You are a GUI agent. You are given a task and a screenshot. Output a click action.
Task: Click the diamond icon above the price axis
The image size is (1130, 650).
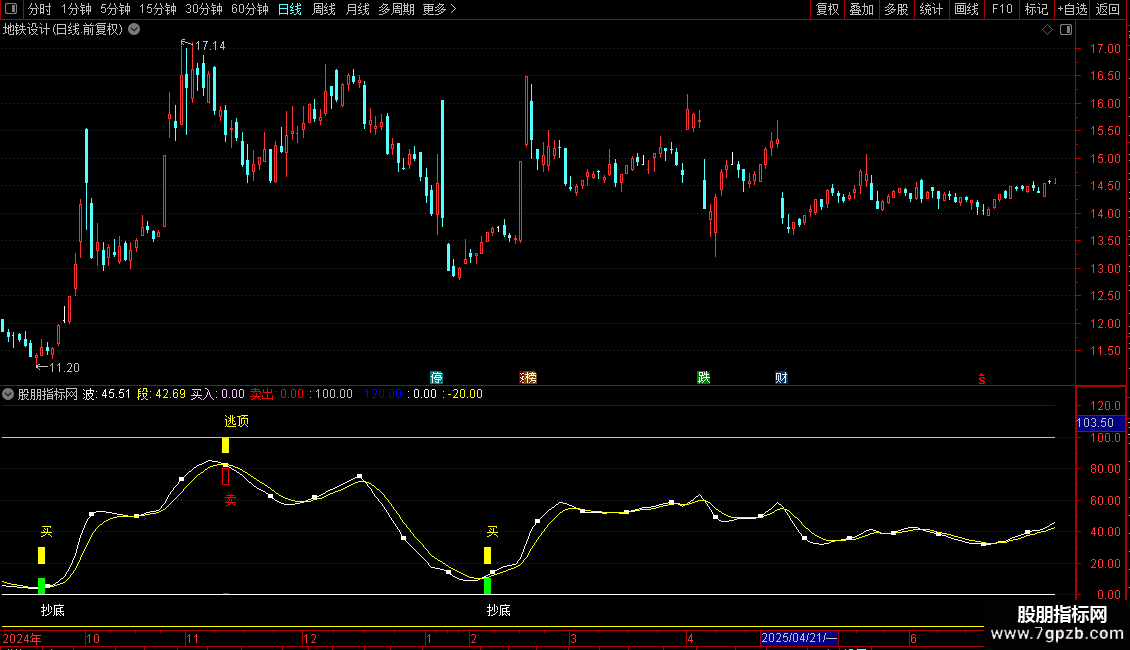1047,30
